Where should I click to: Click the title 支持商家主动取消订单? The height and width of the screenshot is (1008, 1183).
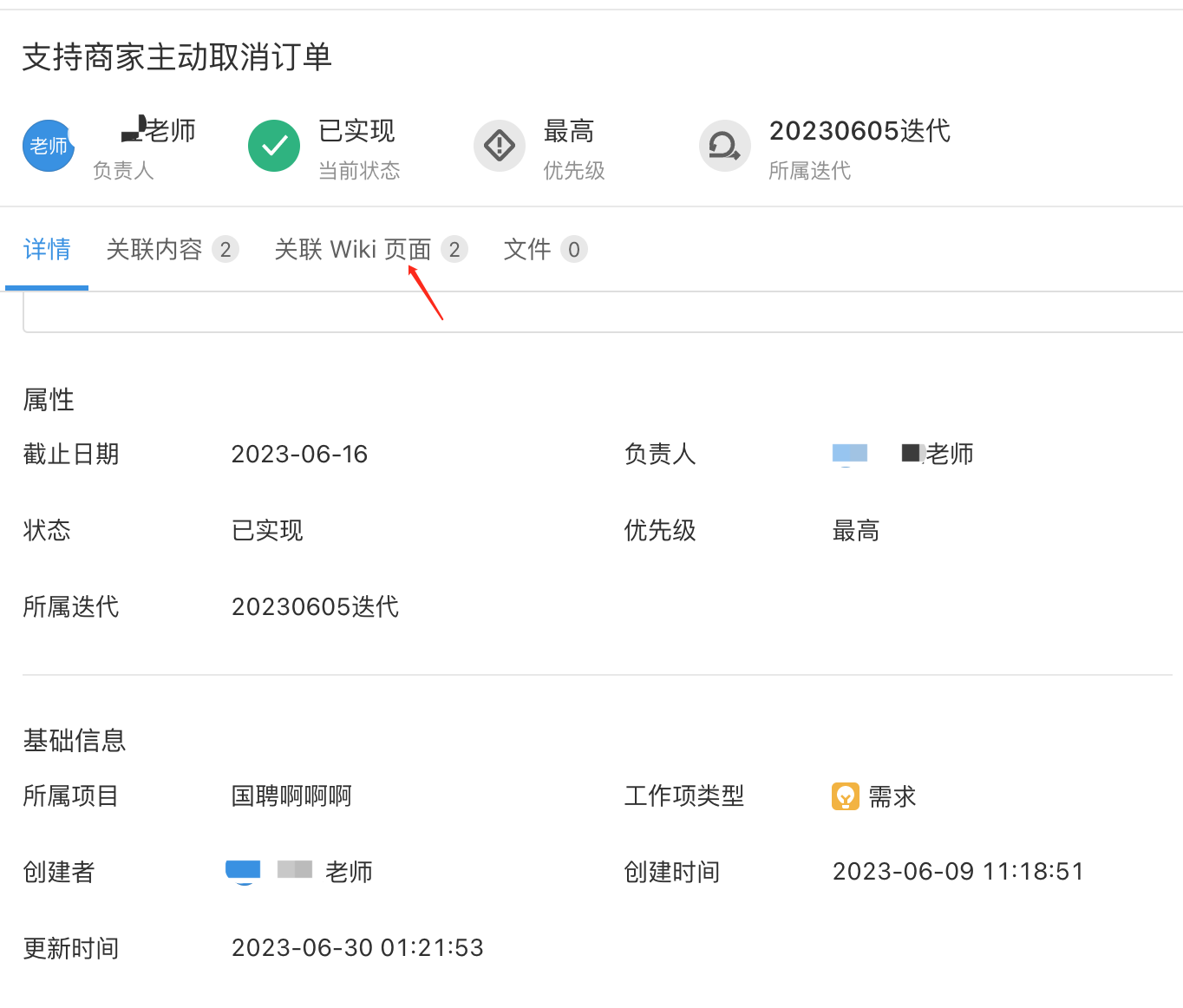[177, 57]
